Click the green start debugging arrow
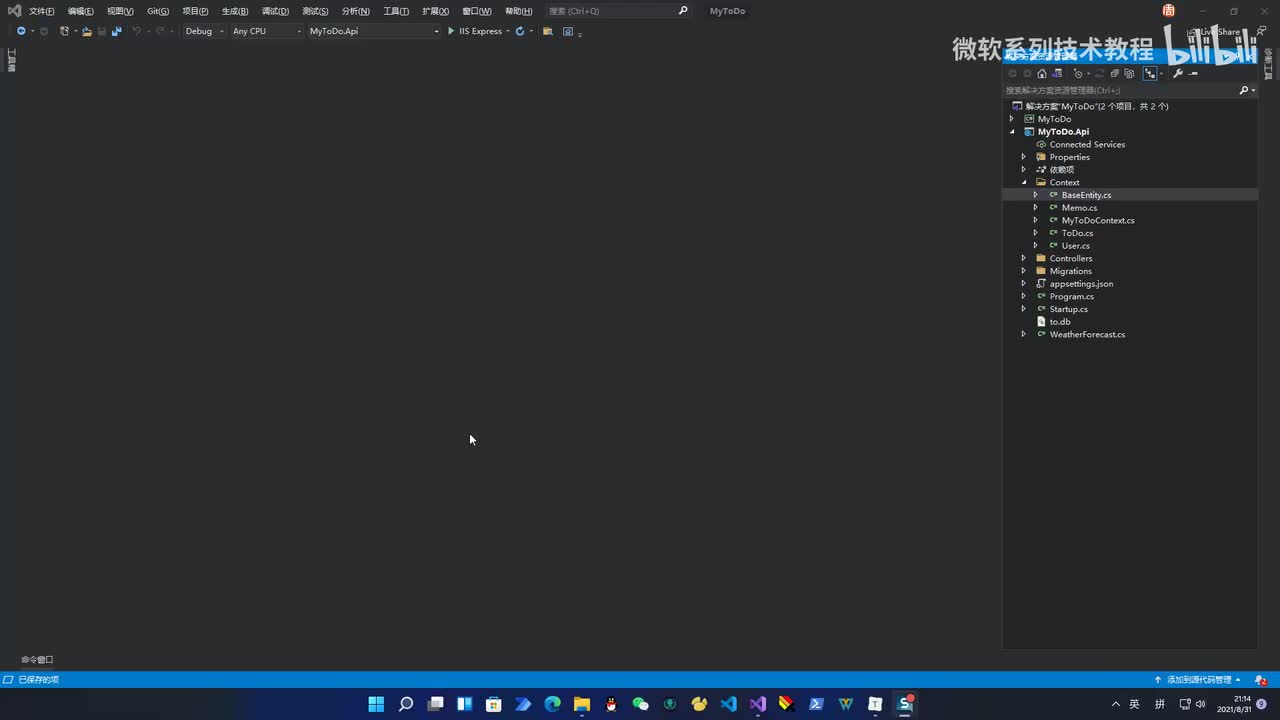This screenshot has width=1280, height=720. coord(451,31)
